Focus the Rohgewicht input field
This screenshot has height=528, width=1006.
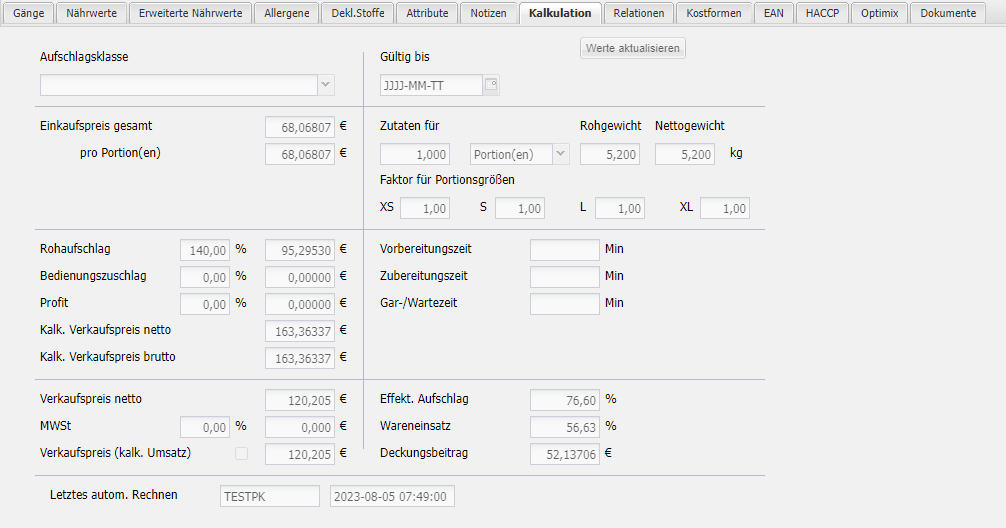tap(609, 154)
